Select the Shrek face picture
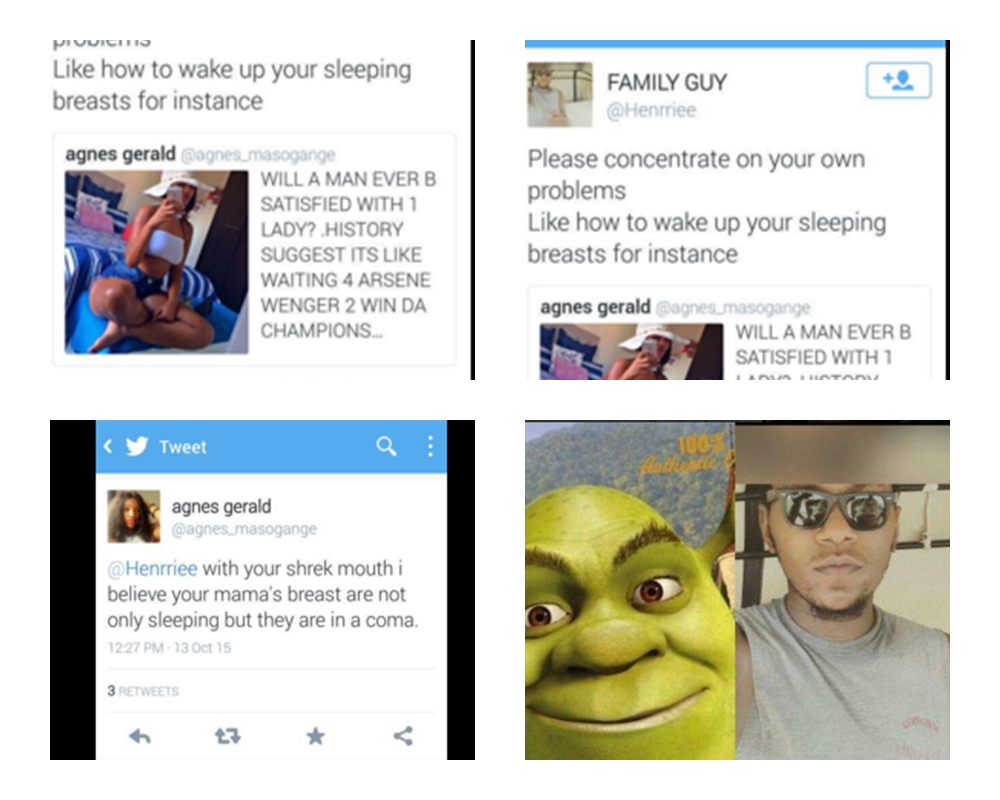 630,590
